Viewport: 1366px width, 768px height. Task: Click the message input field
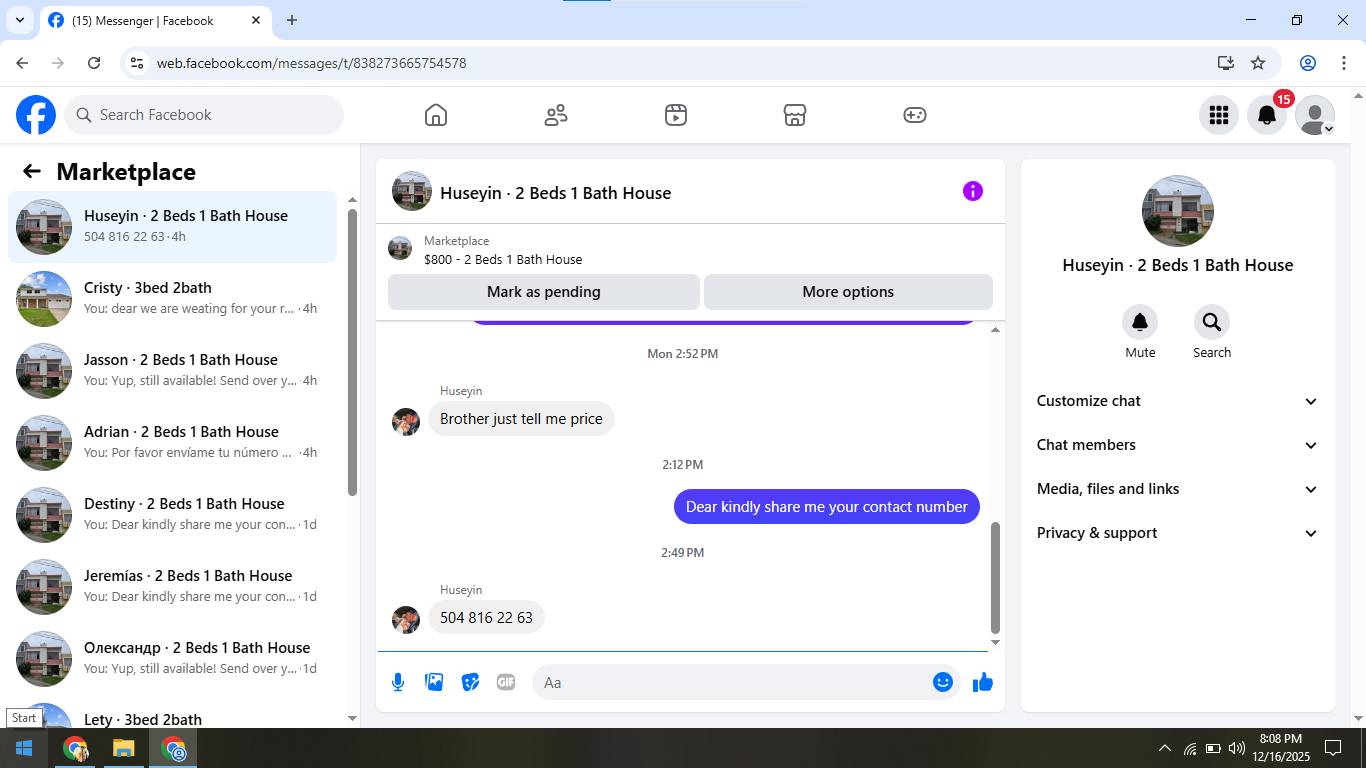pos(746,682)
